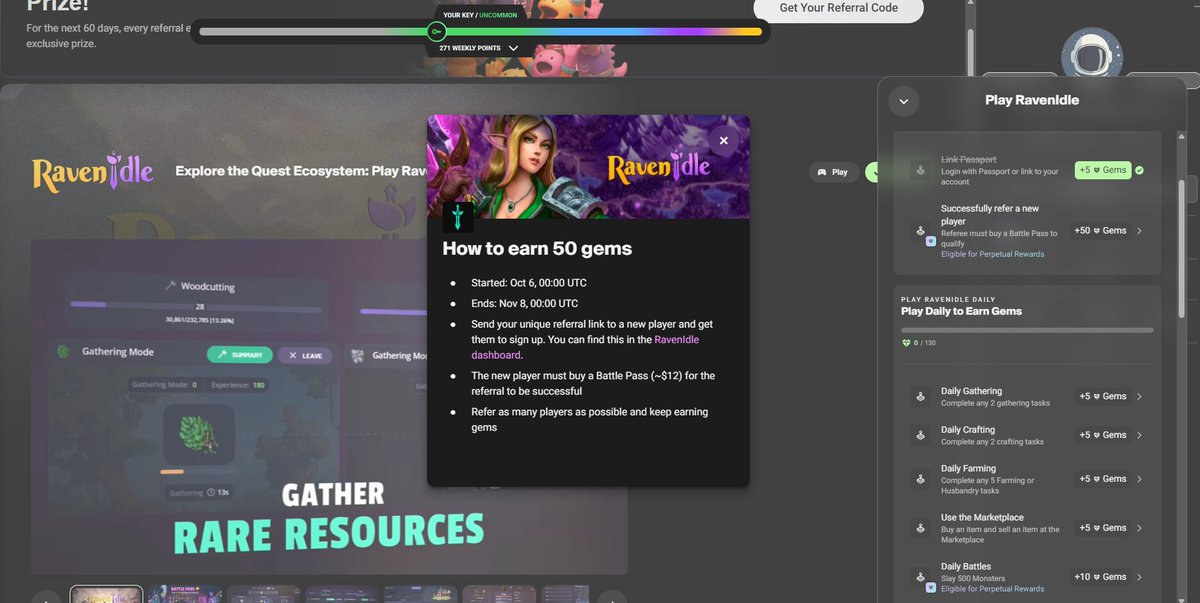Click the Play button with gamepad icon
The width and height of the screenshot is (1200, 603).
(x=832, y=172)
